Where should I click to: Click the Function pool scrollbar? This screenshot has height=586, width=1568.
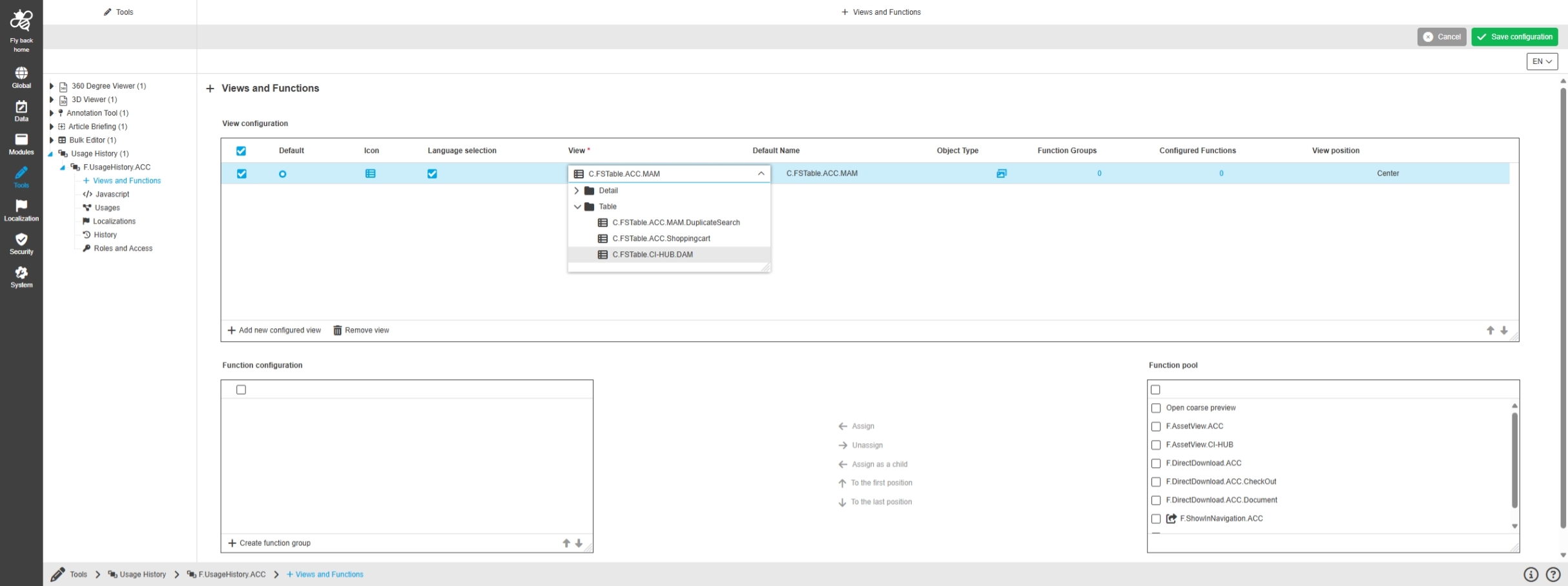1514,460
